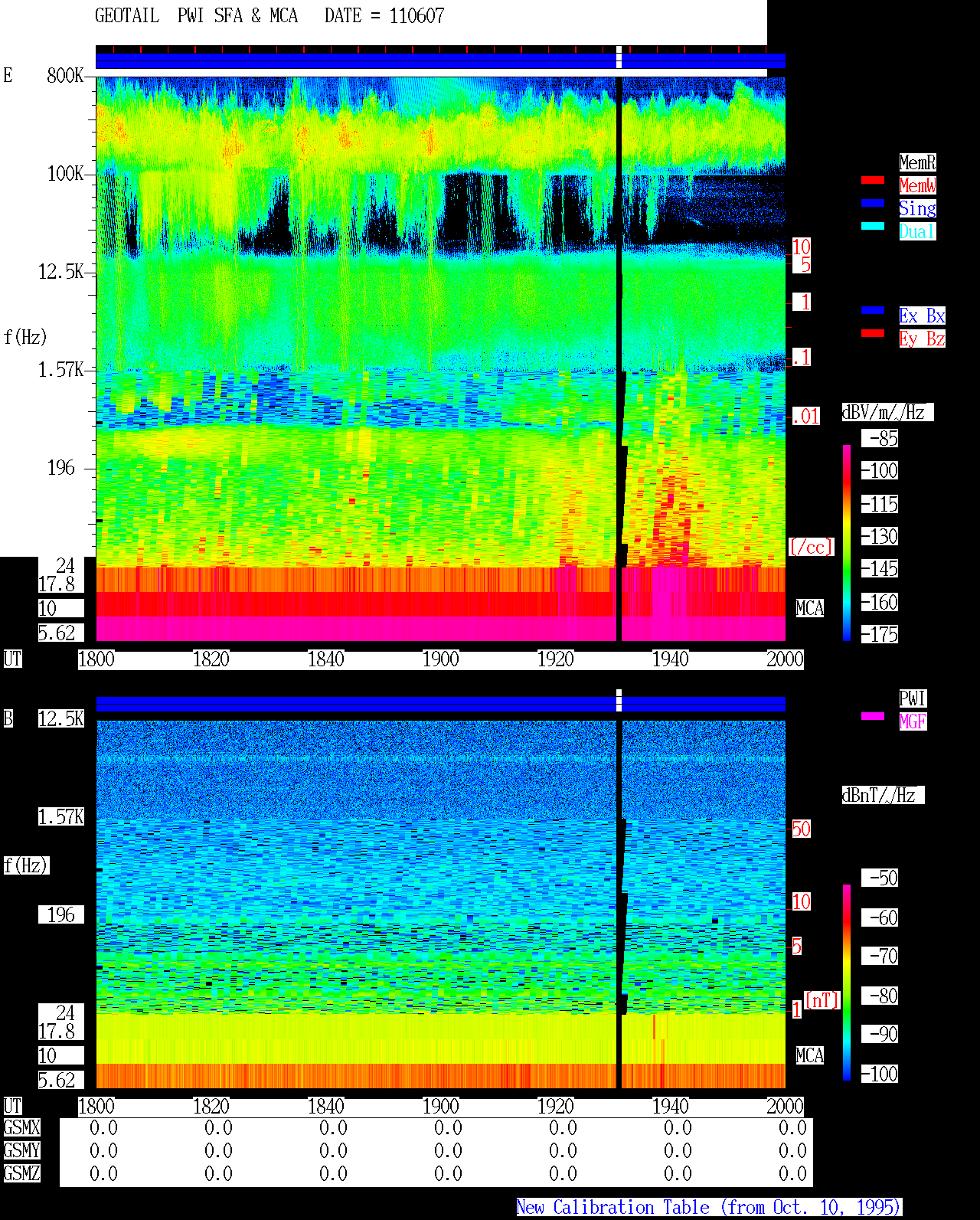Click the 800K frequency label on E axis
The image size is (980, 1220).
pyautogui.click(x=65, y=76)
